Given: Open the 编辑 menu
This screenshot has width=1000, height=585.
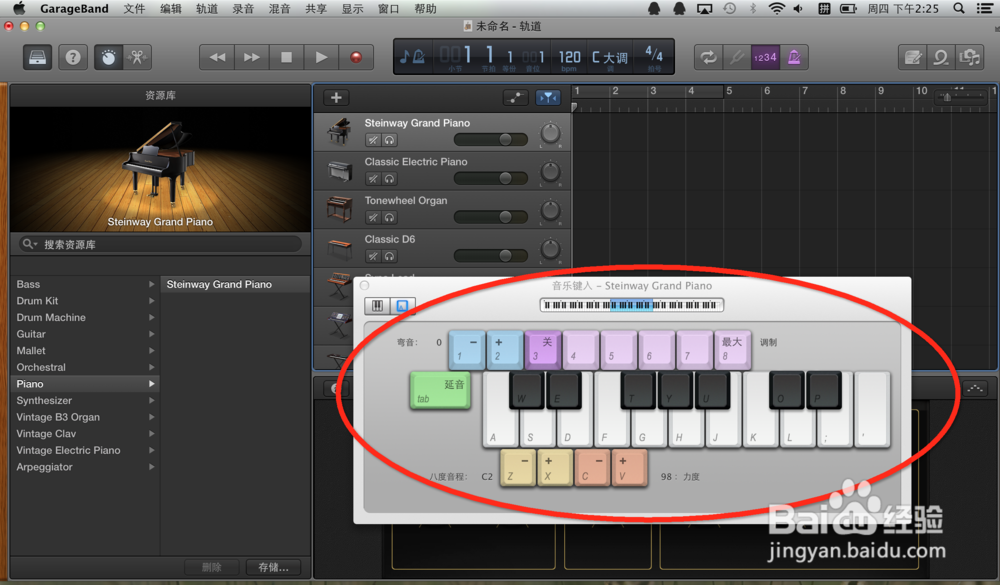Looking at the screenshot, I should tap(170, 9).
